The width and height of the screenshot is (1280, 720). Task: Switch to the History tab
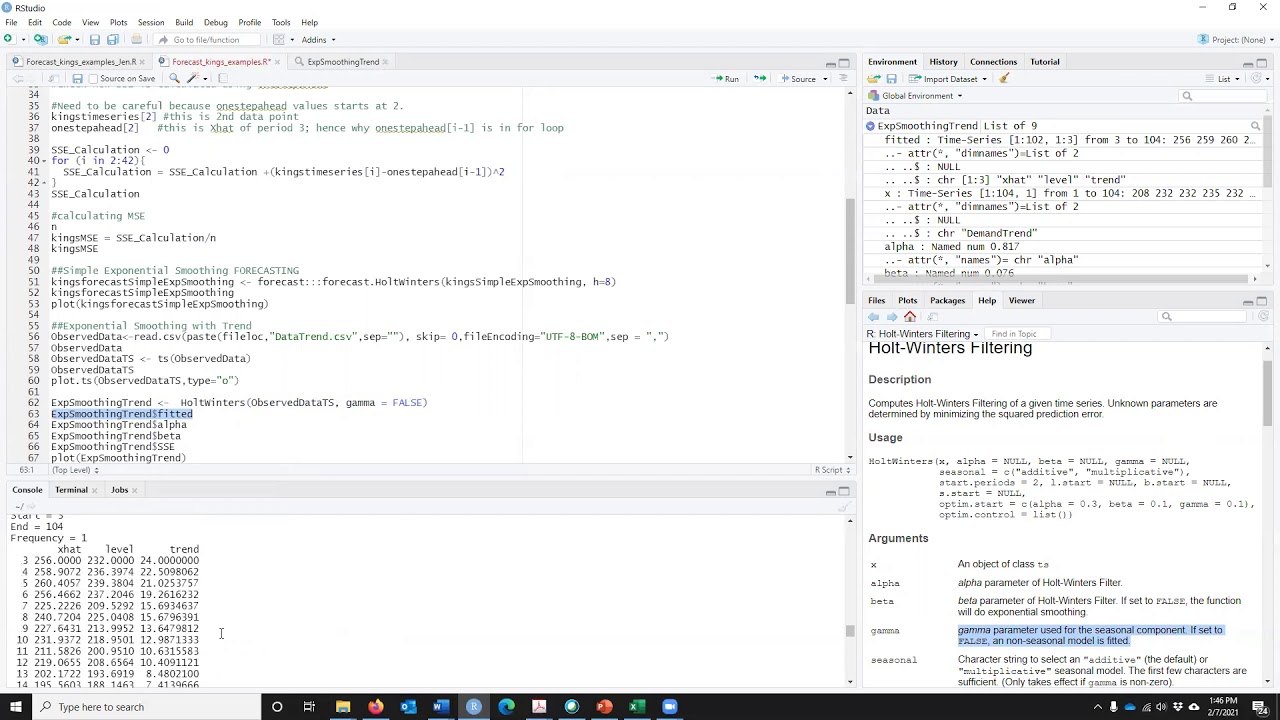click(943, 62)
